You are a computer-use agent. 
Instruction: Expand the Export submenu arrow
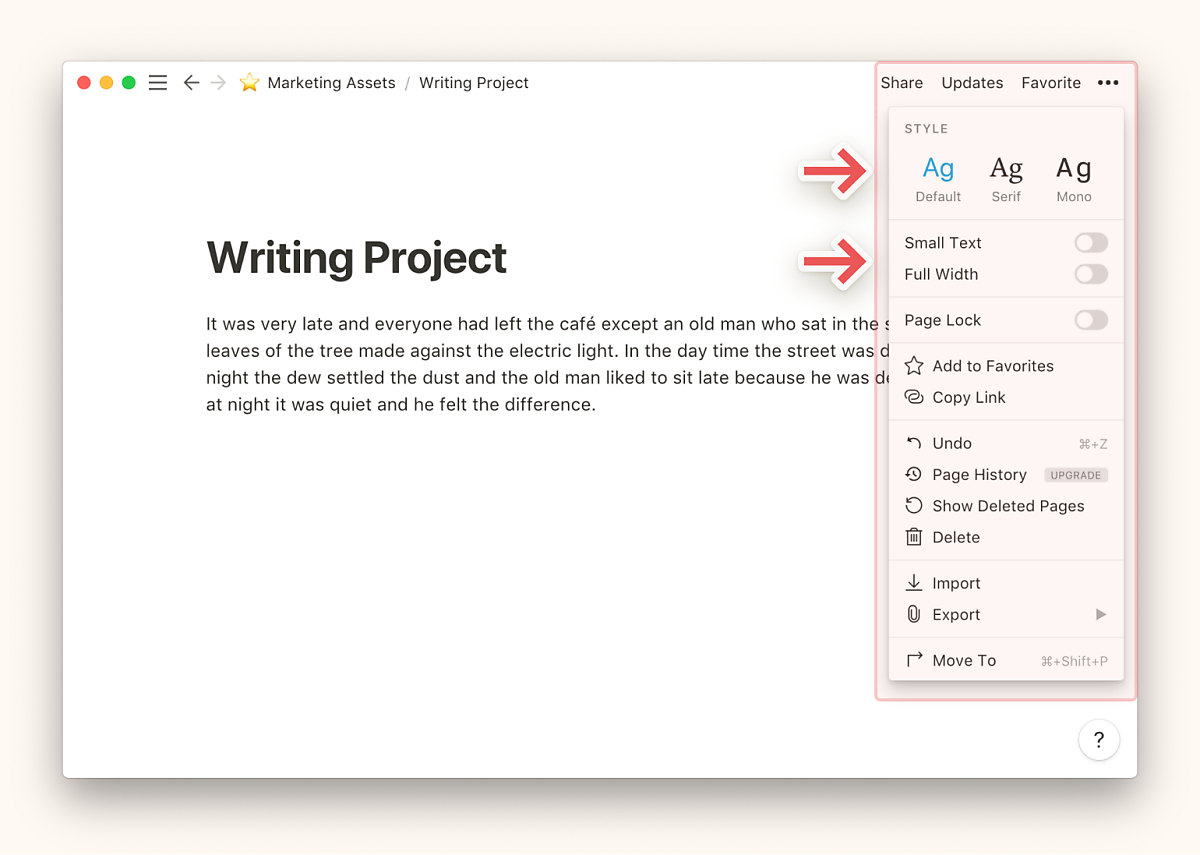(1101, 614)
